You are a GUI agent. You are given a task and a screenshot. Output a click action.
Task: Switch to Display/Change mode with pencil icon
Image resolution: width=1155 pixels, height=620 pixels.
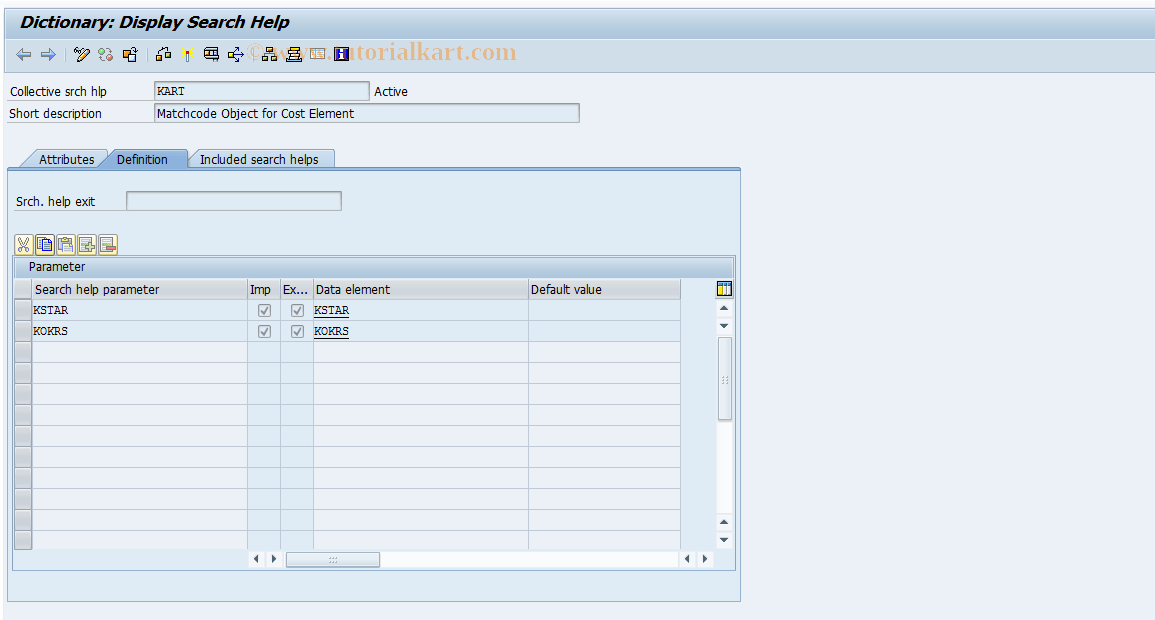pyautogui.click(x=82, y=54)
